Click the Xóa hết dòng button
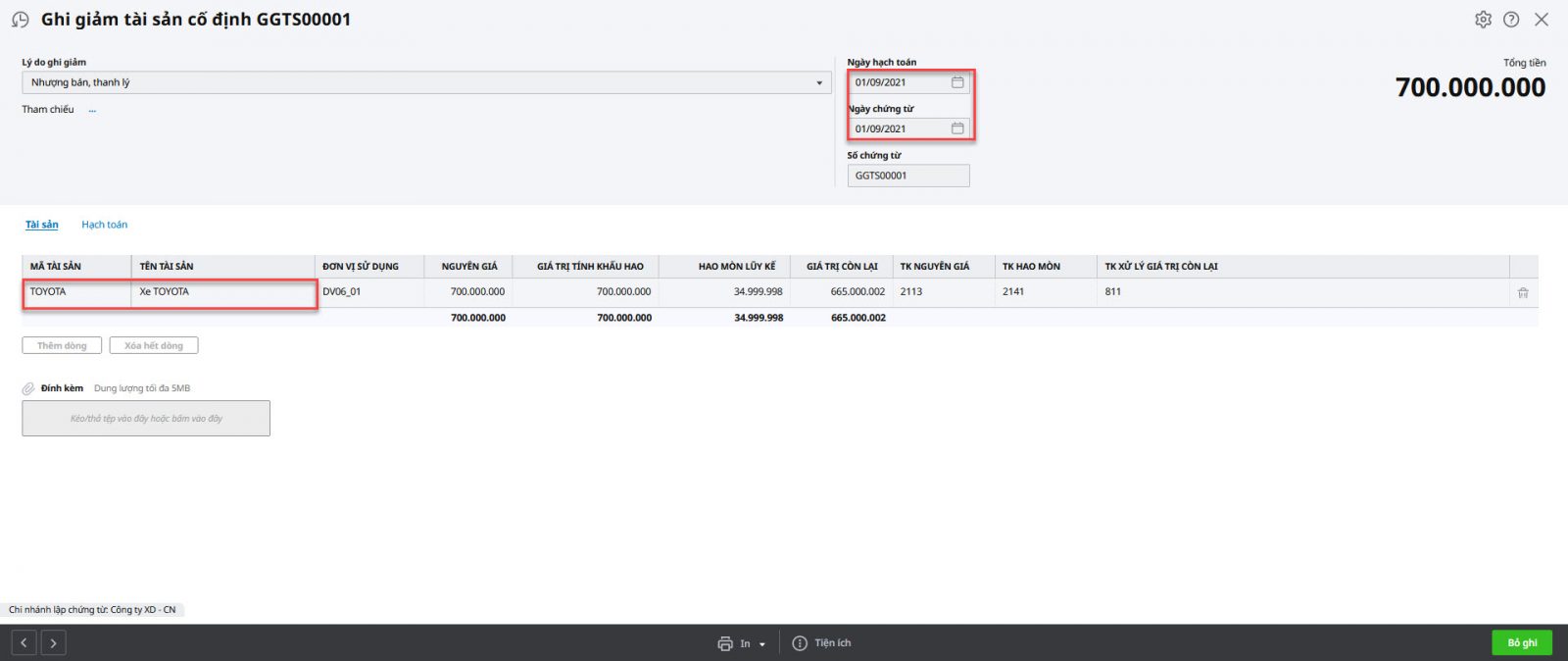The image size is (1568, 661). tap(154, 345)
